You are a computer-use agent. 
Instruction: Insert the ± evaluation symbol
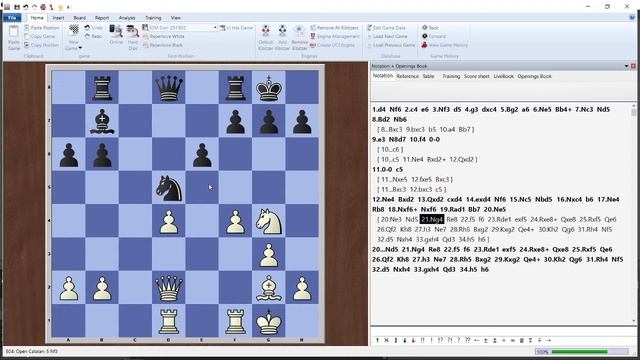tap(486, 340)
